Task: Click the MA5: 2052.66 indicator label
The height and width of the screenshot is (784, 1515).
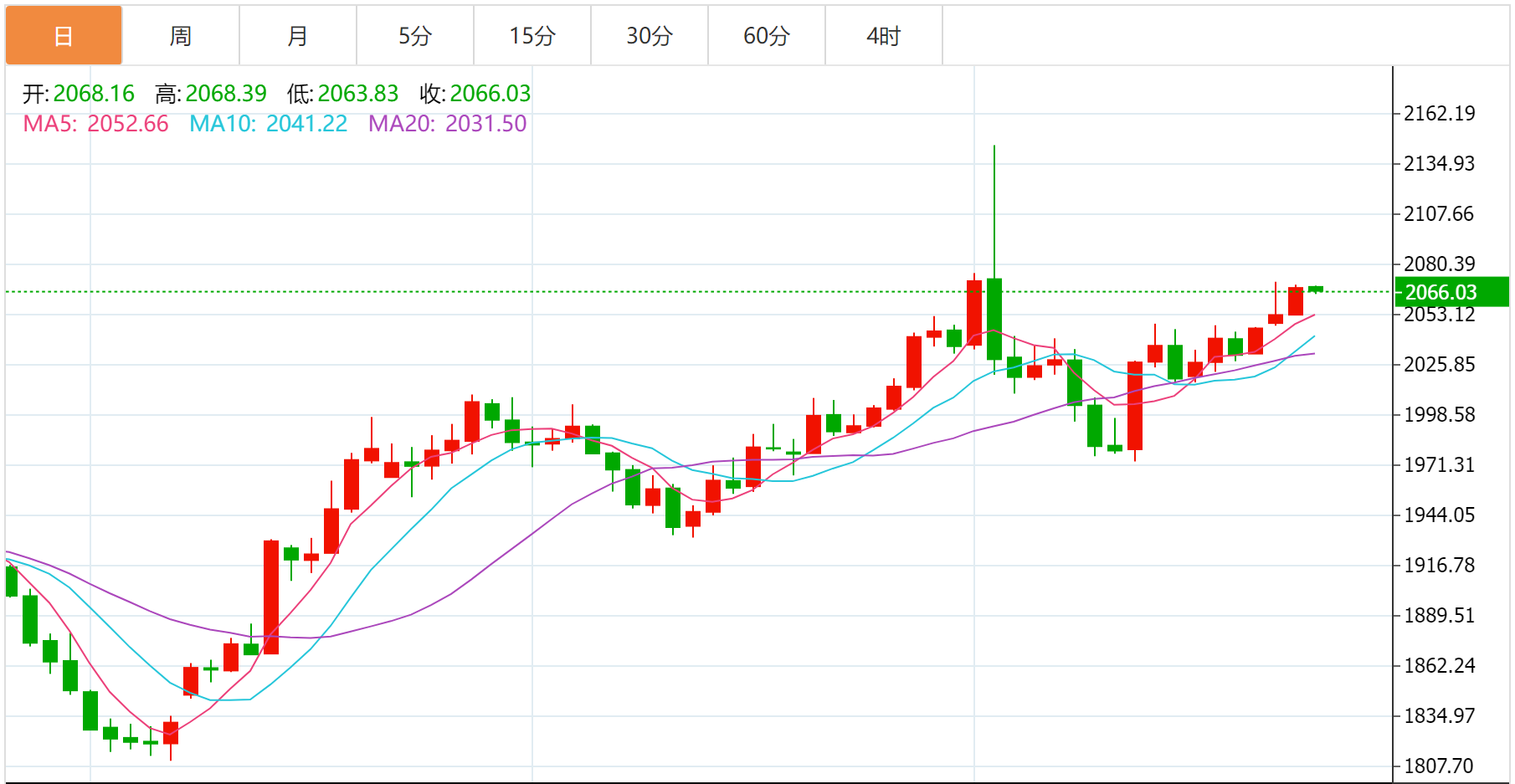Action: click(95, 124)
